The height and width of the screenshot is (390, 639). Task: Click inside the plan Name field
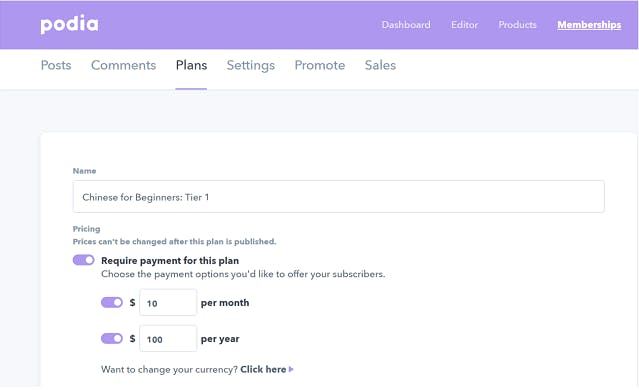click(x=339, y=197)
